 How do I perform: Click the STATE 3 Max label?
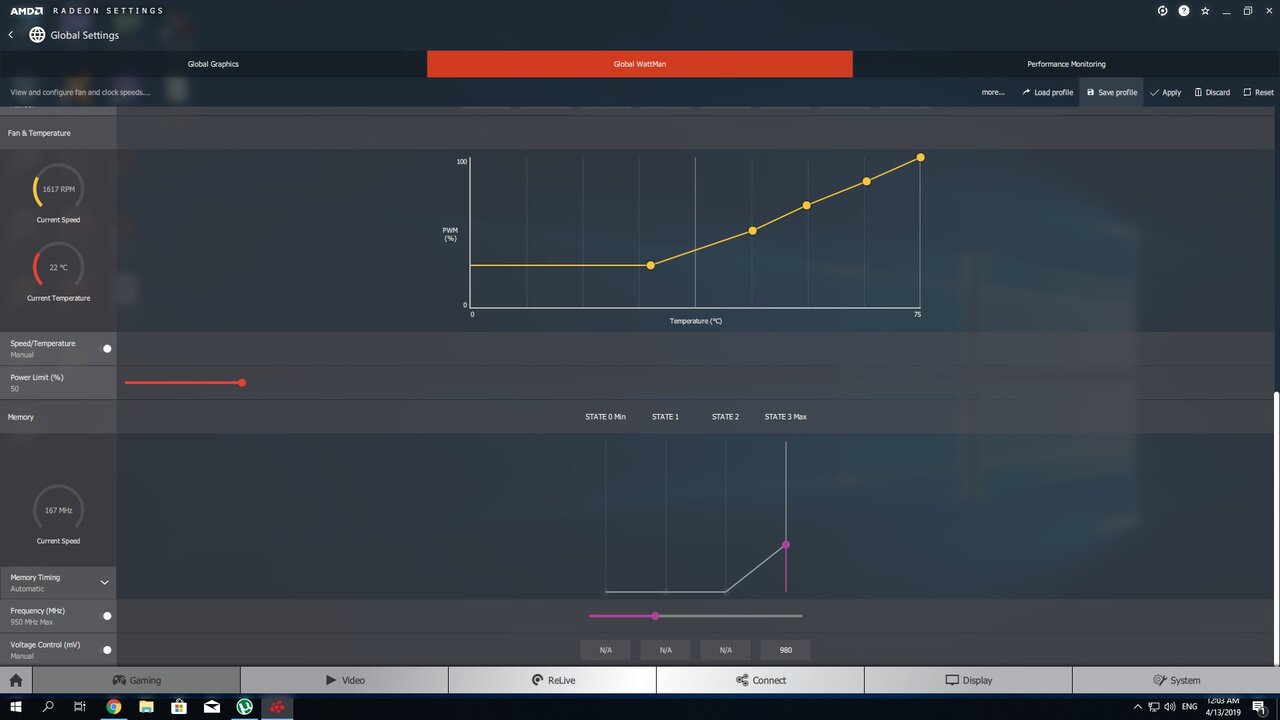[786, 417]
